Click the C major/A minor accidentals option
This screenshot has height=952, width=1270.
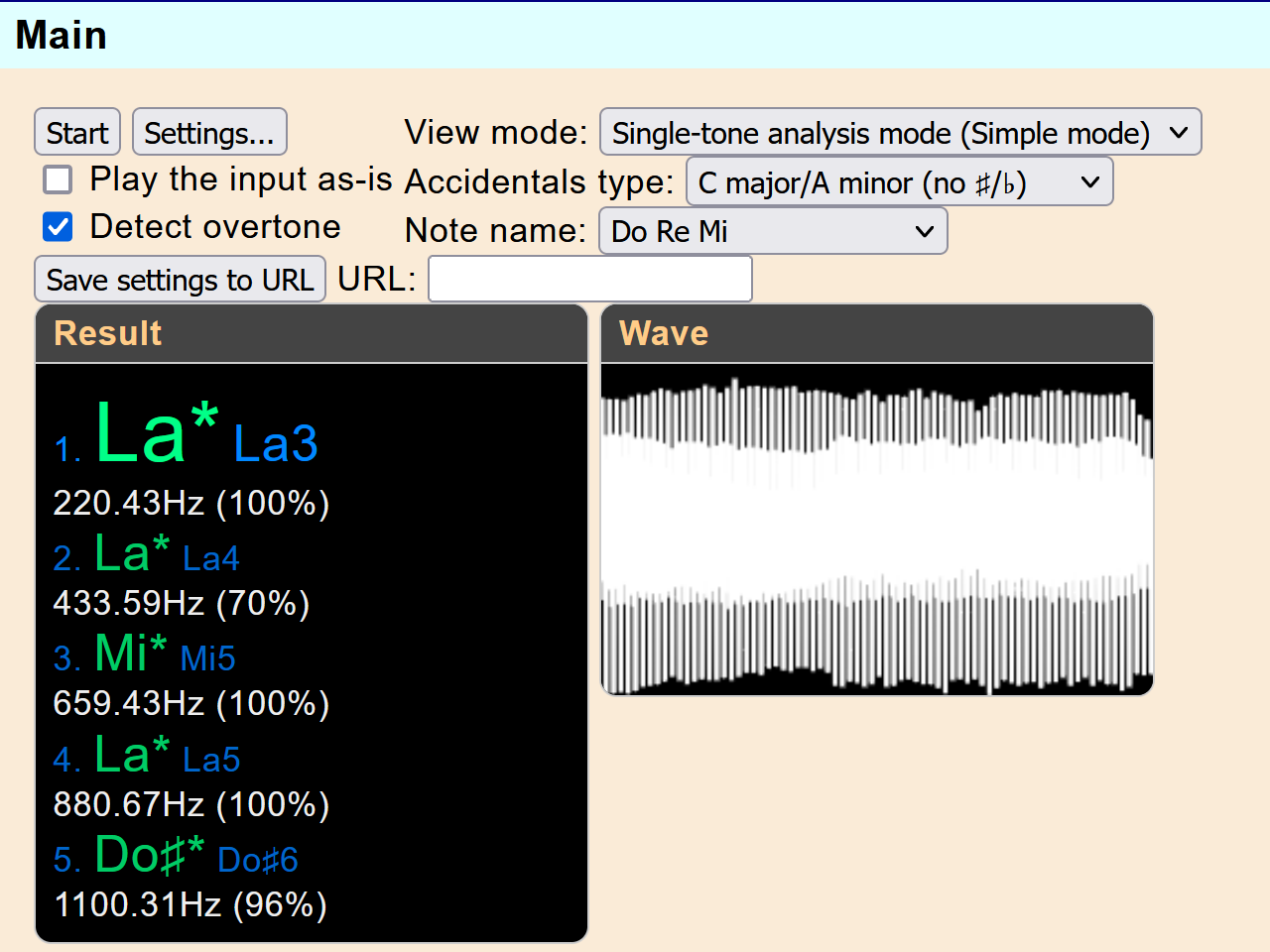point(899,180)
